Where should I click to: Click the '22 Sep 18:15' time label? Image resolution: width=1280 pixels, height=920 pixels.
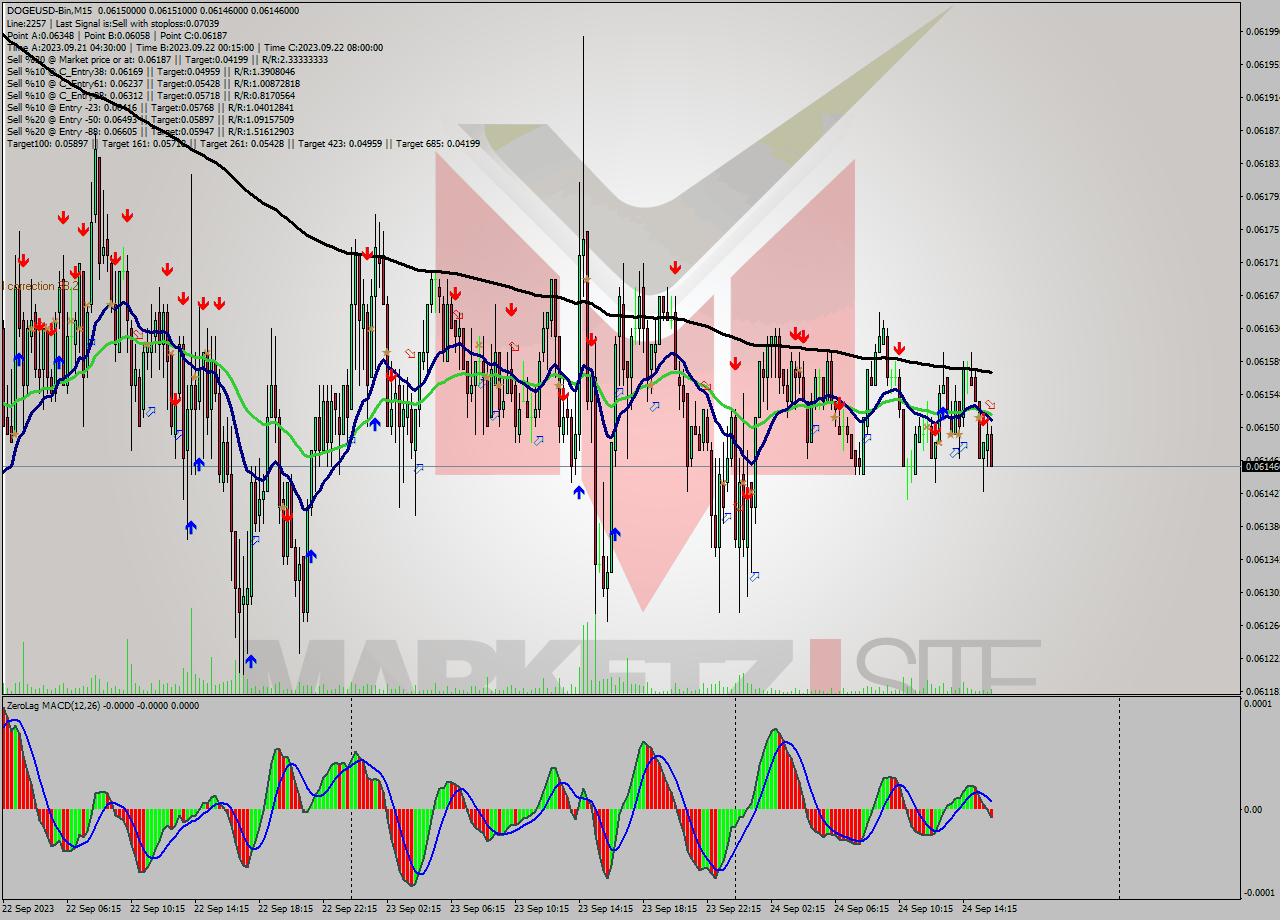[285, 909]
